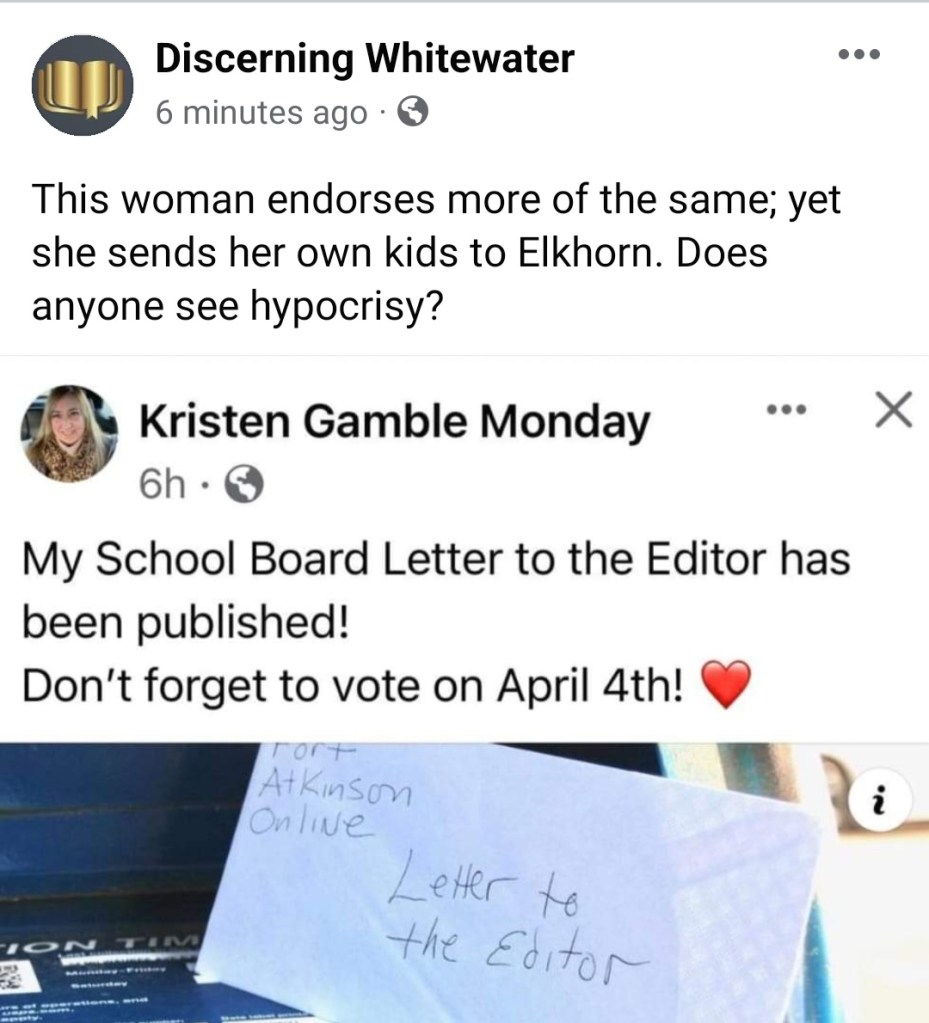
Task: Open the three-dot menu for Discerning Whitewater's post
Action: [859, 54]
